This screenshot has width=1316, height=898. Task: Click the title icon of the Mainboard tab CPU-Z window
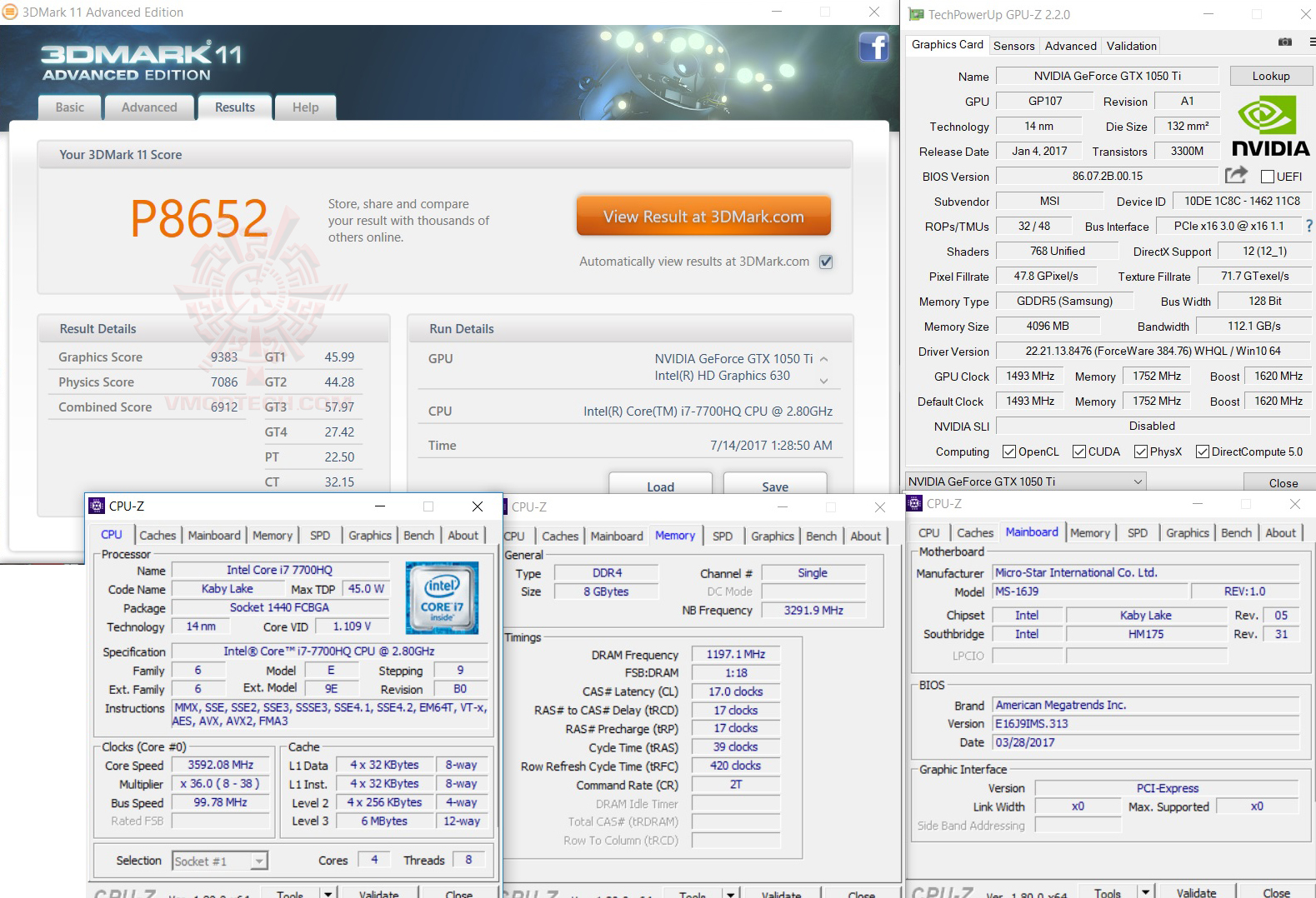(915, 504)
